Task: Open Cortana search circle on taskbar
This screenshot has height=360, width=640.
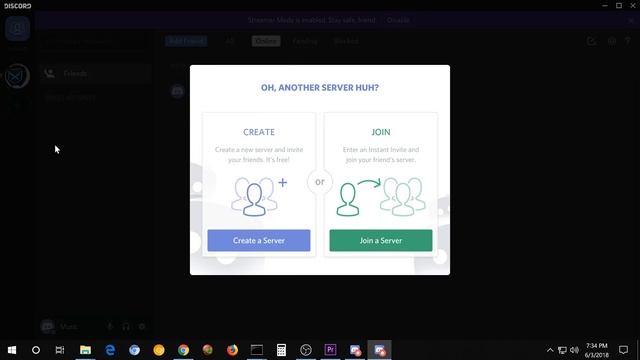Action: (36, 350)
